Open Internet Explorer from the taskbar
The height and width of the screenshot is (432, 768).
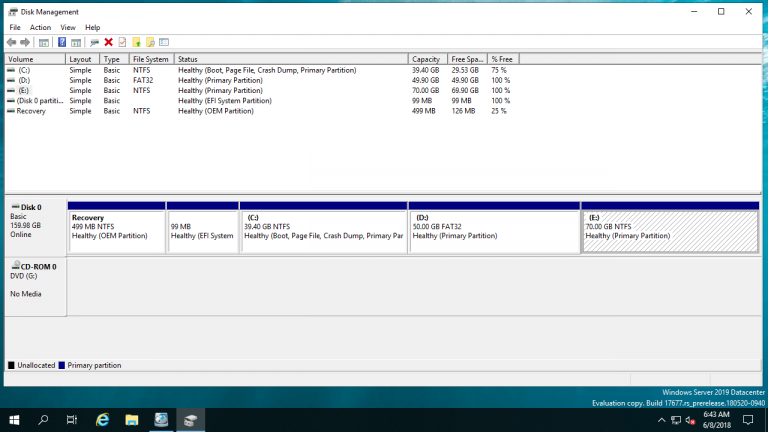(102, 420)
